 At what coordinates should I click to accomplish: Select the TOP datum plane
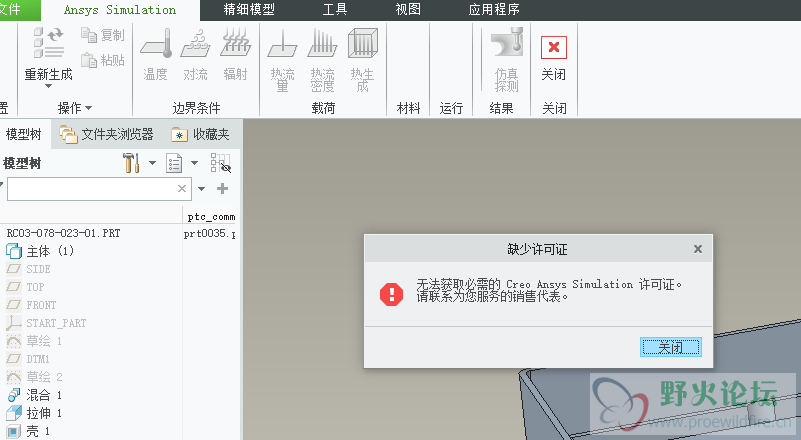coord(26,287)
